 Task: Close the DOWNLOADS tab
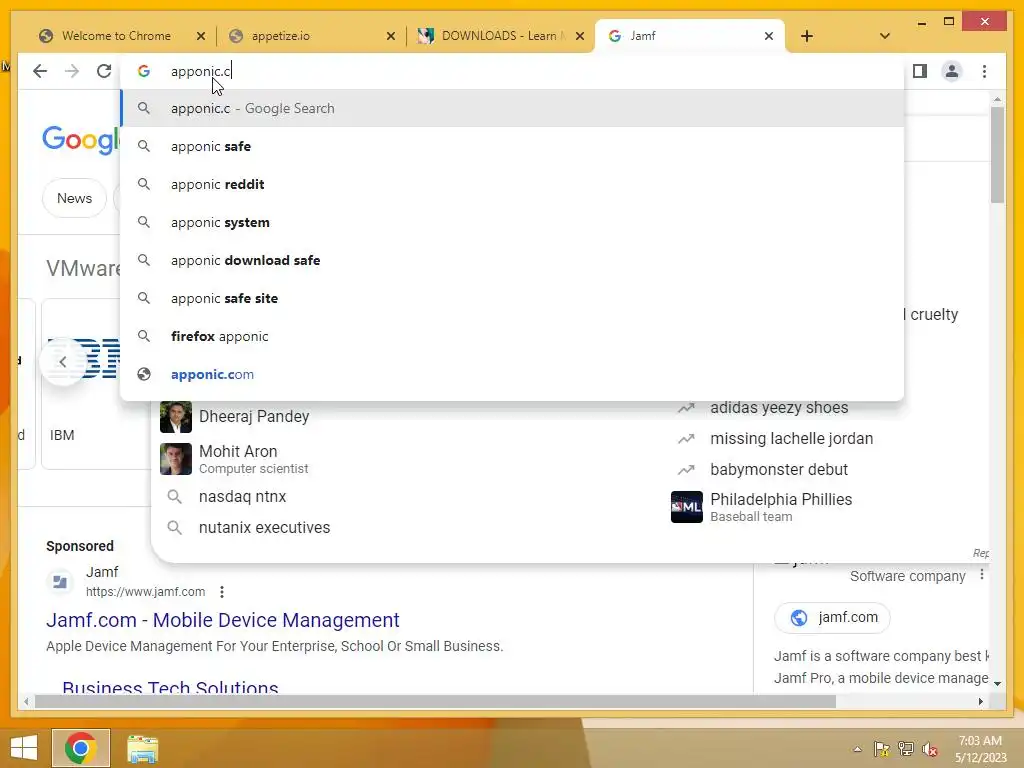point(579,36)
